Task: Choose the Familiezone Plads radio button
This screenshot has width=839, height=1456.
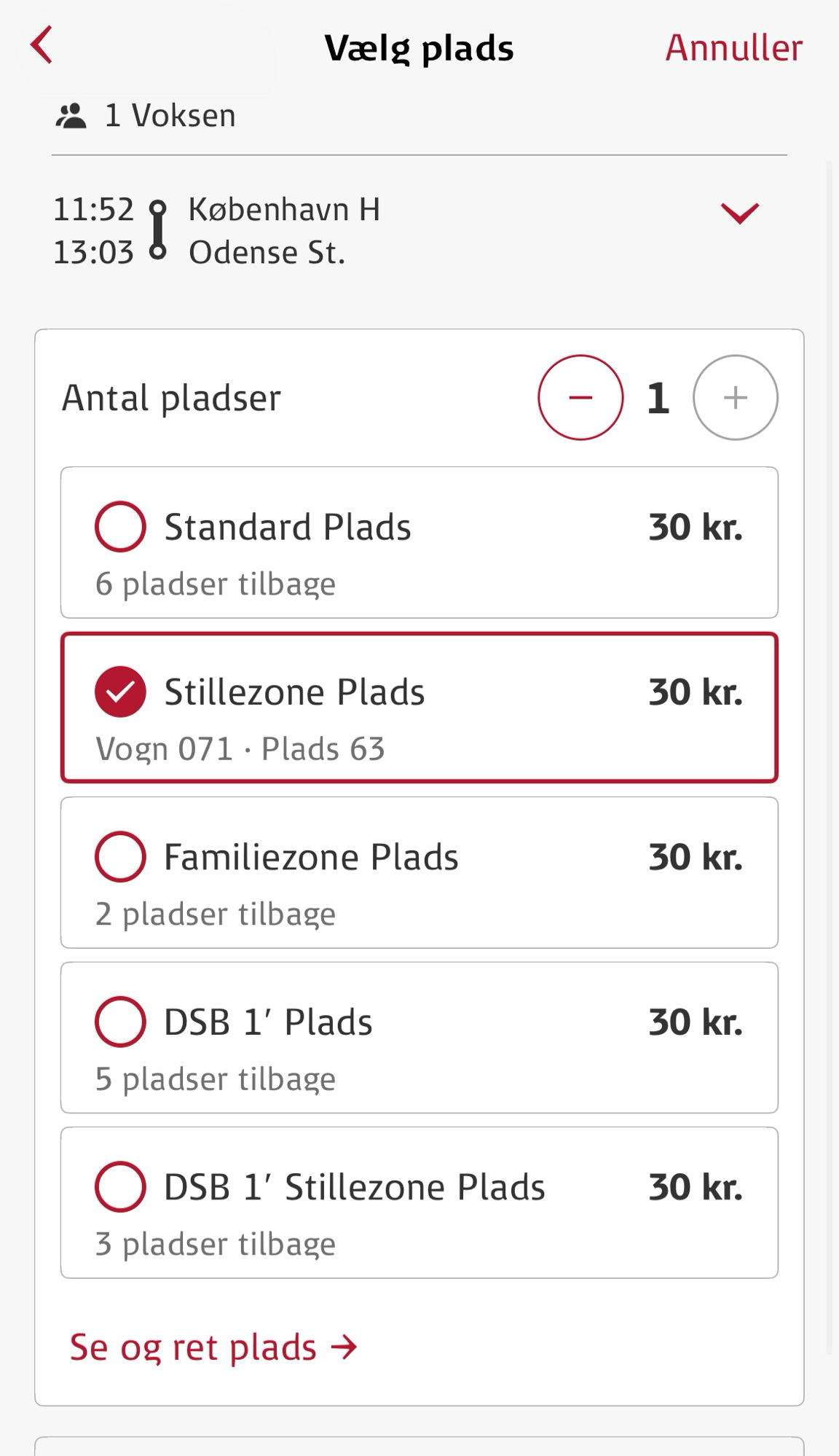Action: 120,856
